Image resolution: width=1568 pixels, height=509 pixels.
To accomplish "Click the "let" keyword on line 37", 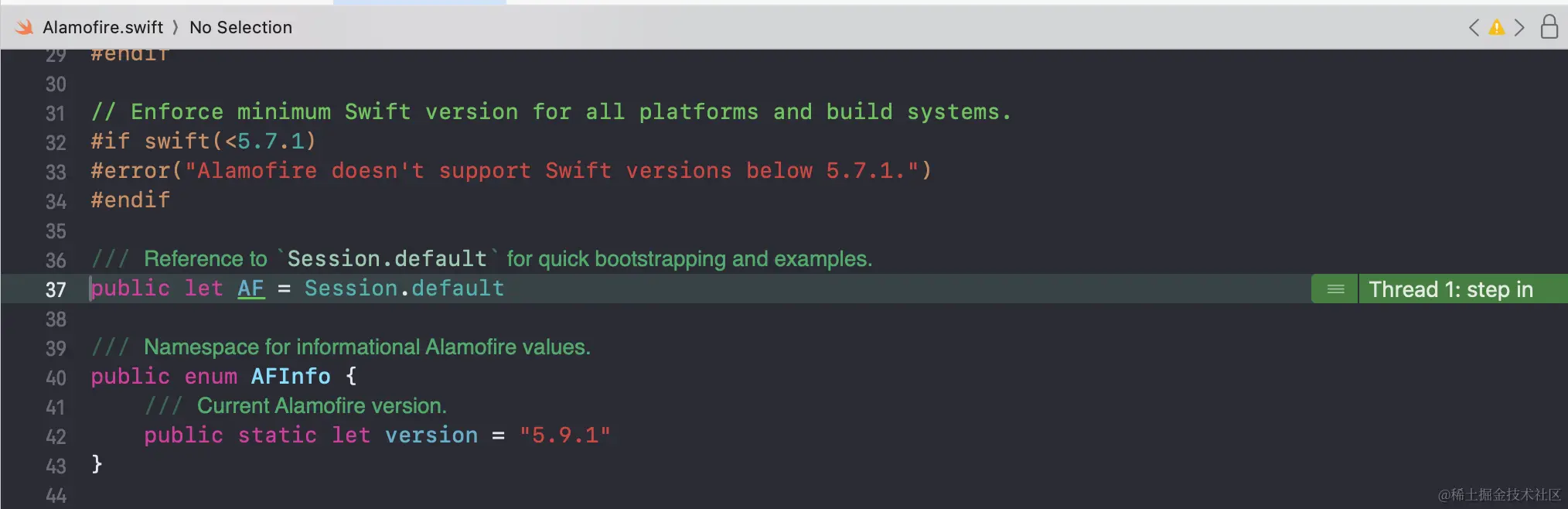I will point(203,289).
